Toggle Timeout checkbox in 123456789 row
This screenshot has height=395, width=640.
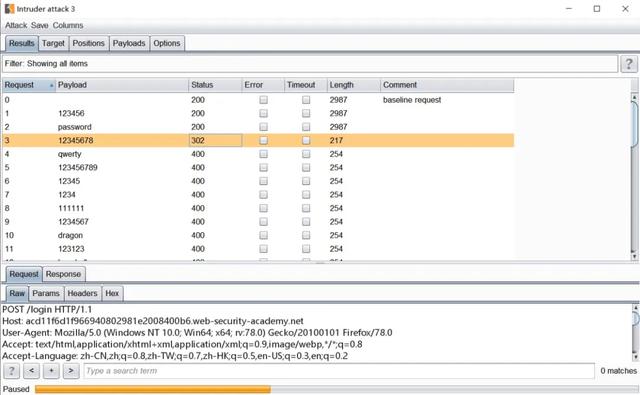click(x=306, y=168)
